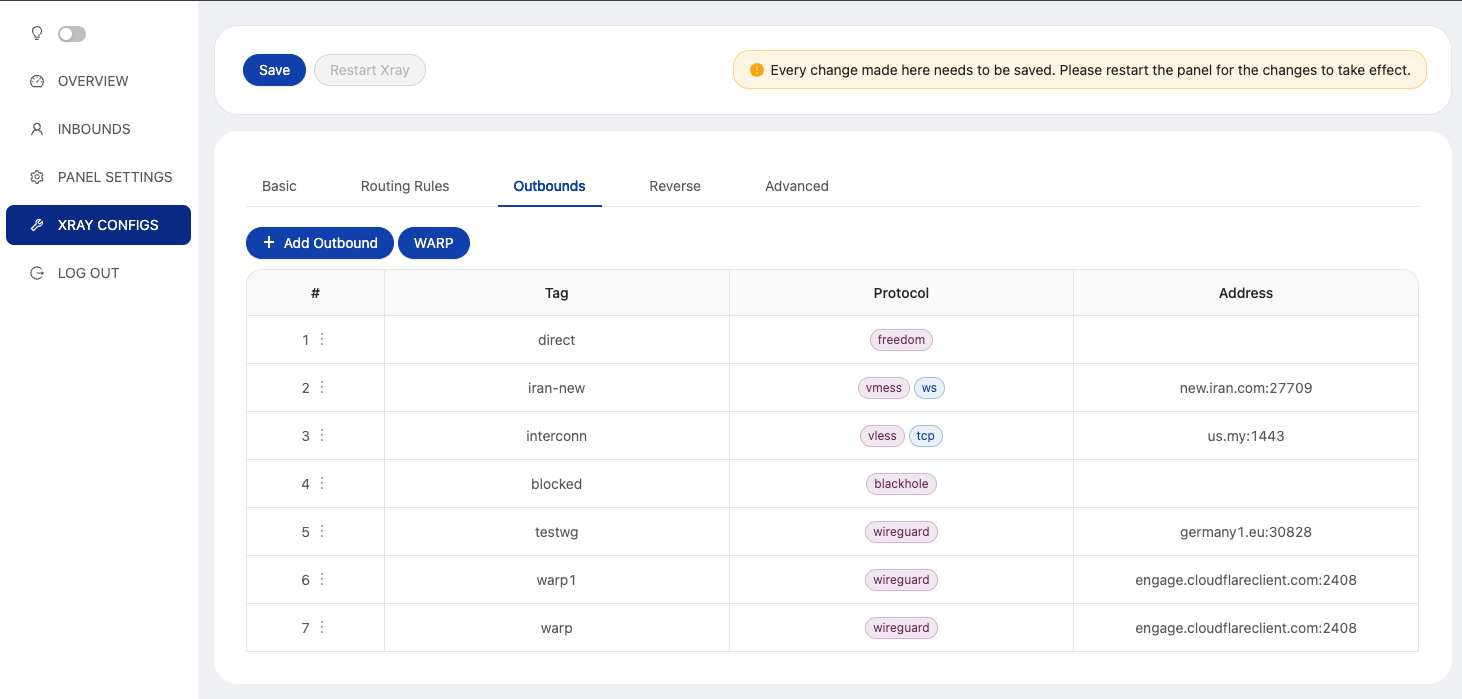Click the warning icon in the alert

[757, 70]
